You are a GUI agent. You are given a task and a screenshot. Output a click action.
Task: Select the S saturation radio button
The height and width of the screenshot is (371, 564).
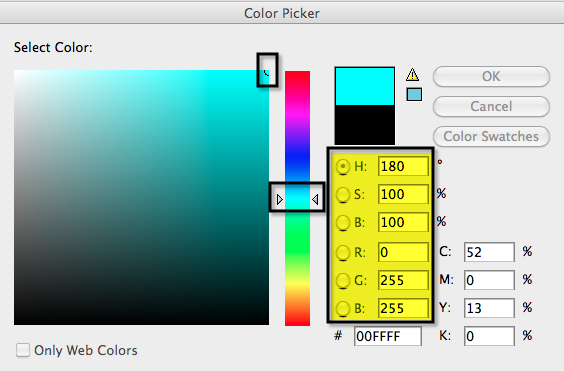pos(343,195)
